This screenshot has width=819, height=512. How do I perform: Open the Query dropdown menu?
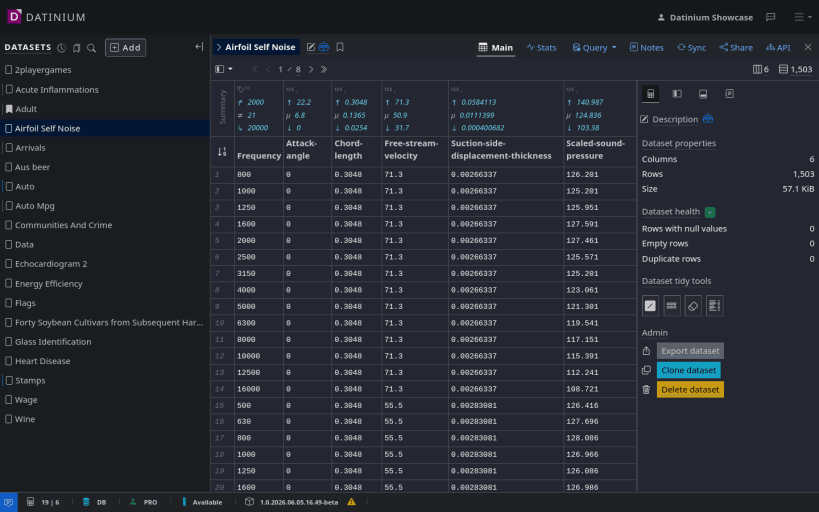pos(594,48)
